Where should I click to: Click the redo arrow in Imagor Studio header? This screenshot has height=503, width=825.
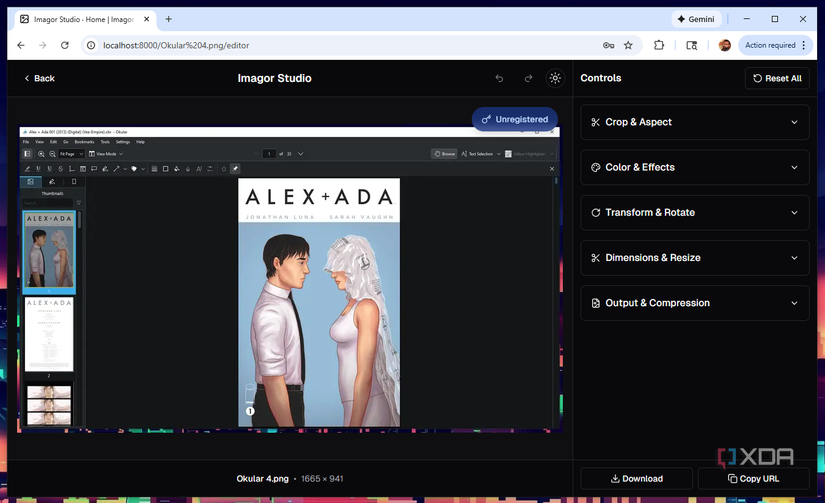pyautogui.click(x=528, y=78)
